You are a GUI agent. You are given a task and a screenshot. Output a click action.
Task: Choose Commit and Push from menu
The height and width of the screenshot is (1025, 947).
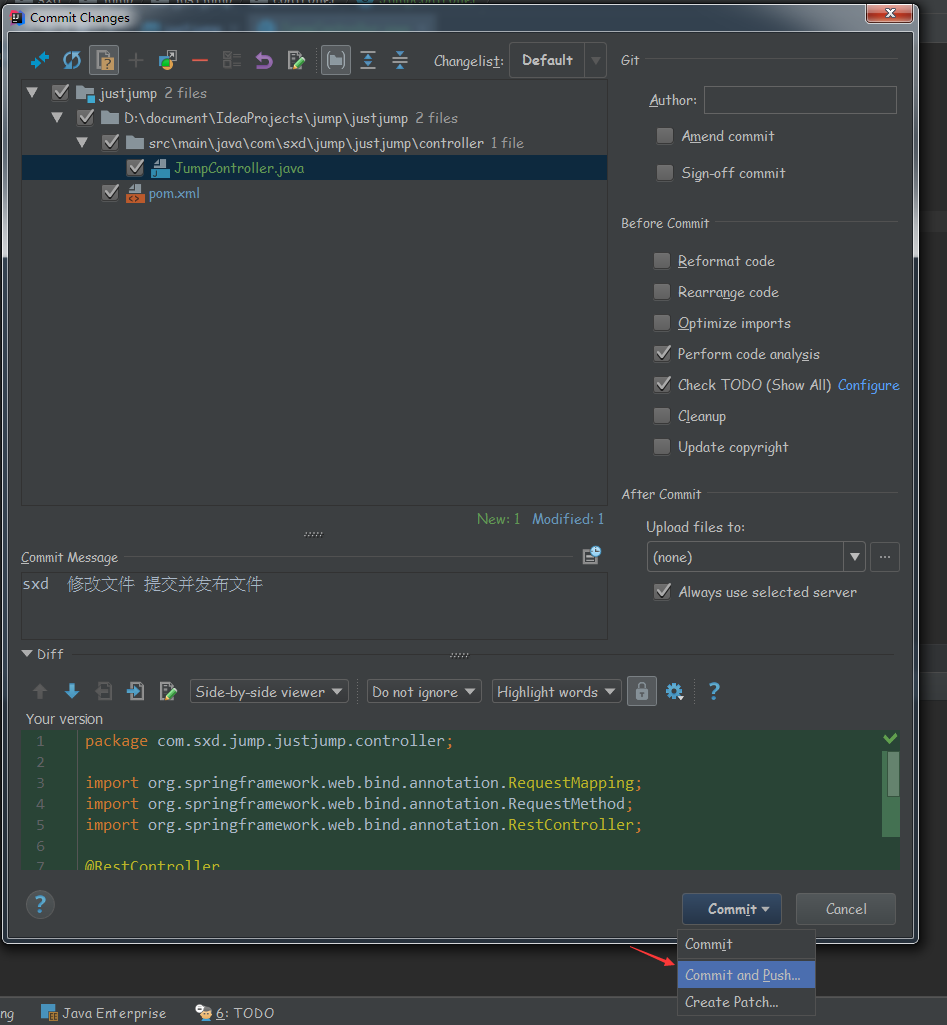click(746, 975)
